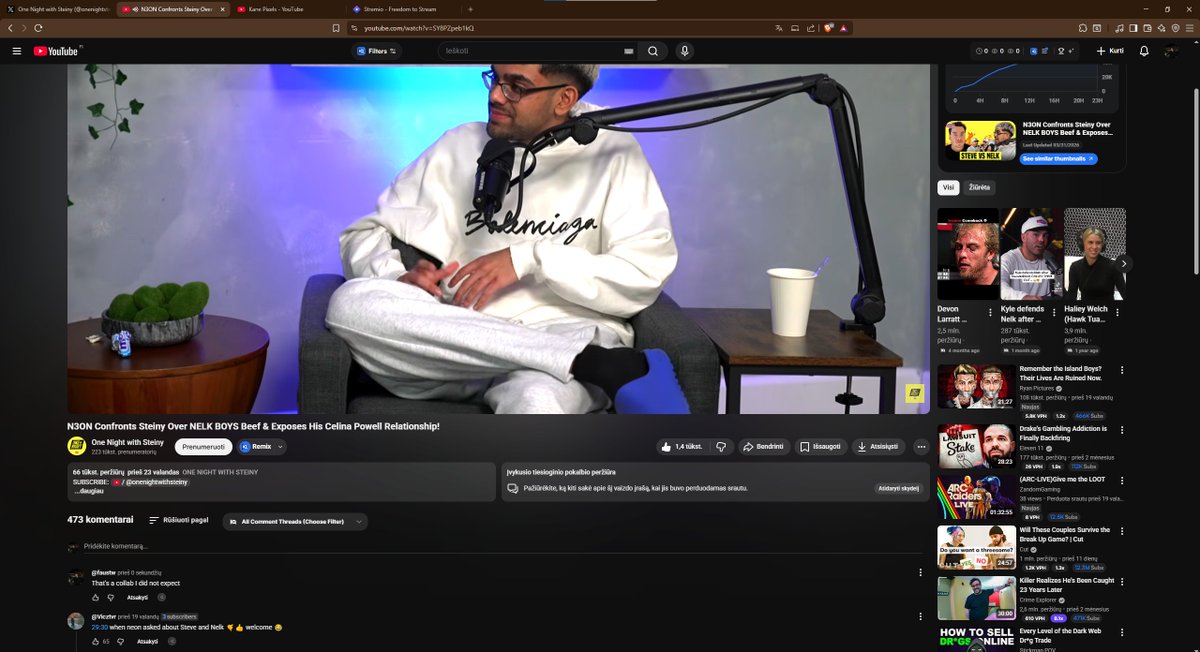Screen dimensions: 1200x652
Task: Select the Žiūrėta filter chip
Action: tap(980, 187)
